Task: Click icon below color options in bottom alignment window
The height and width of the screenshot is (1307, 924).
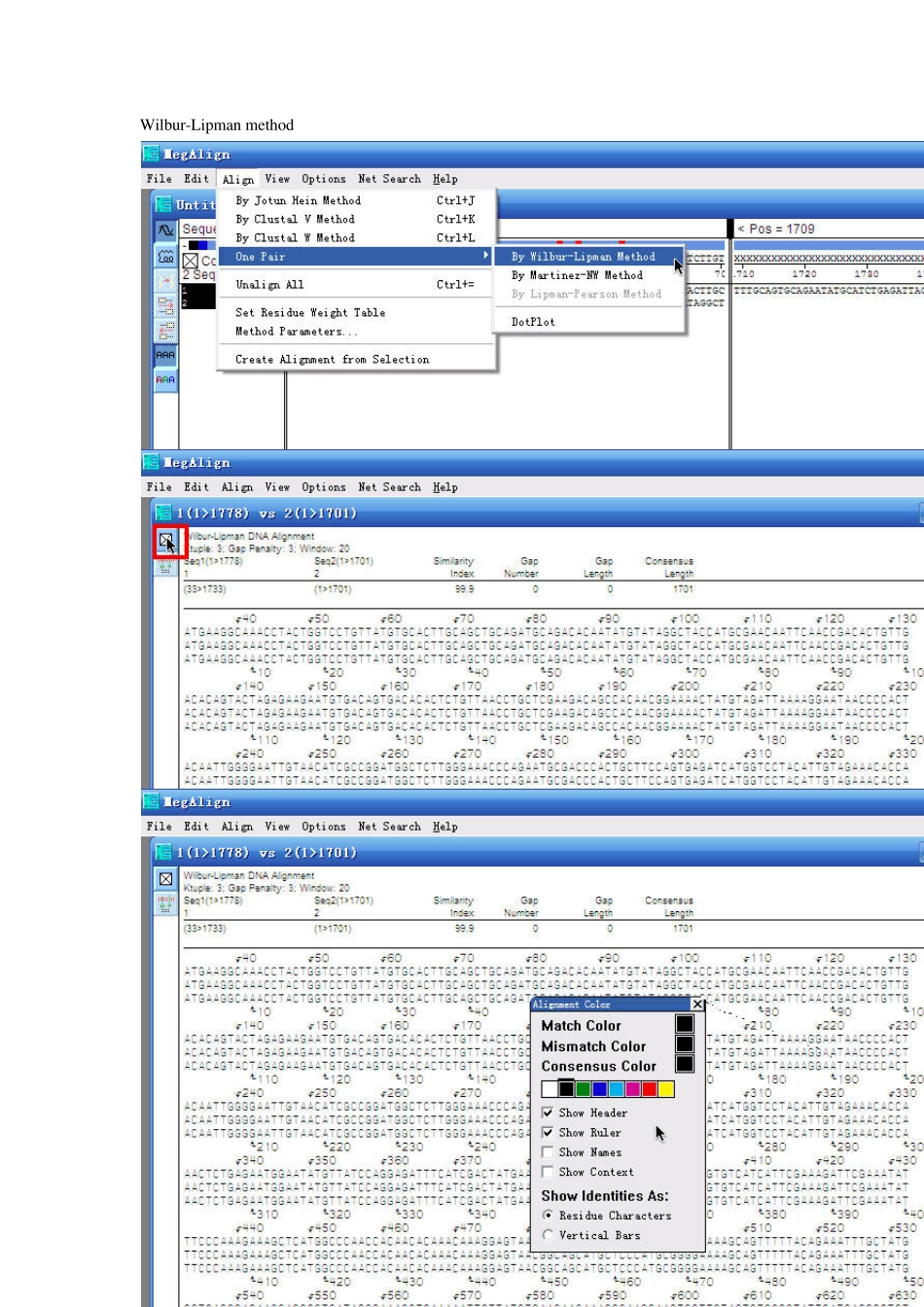Action: pos(166,904)
